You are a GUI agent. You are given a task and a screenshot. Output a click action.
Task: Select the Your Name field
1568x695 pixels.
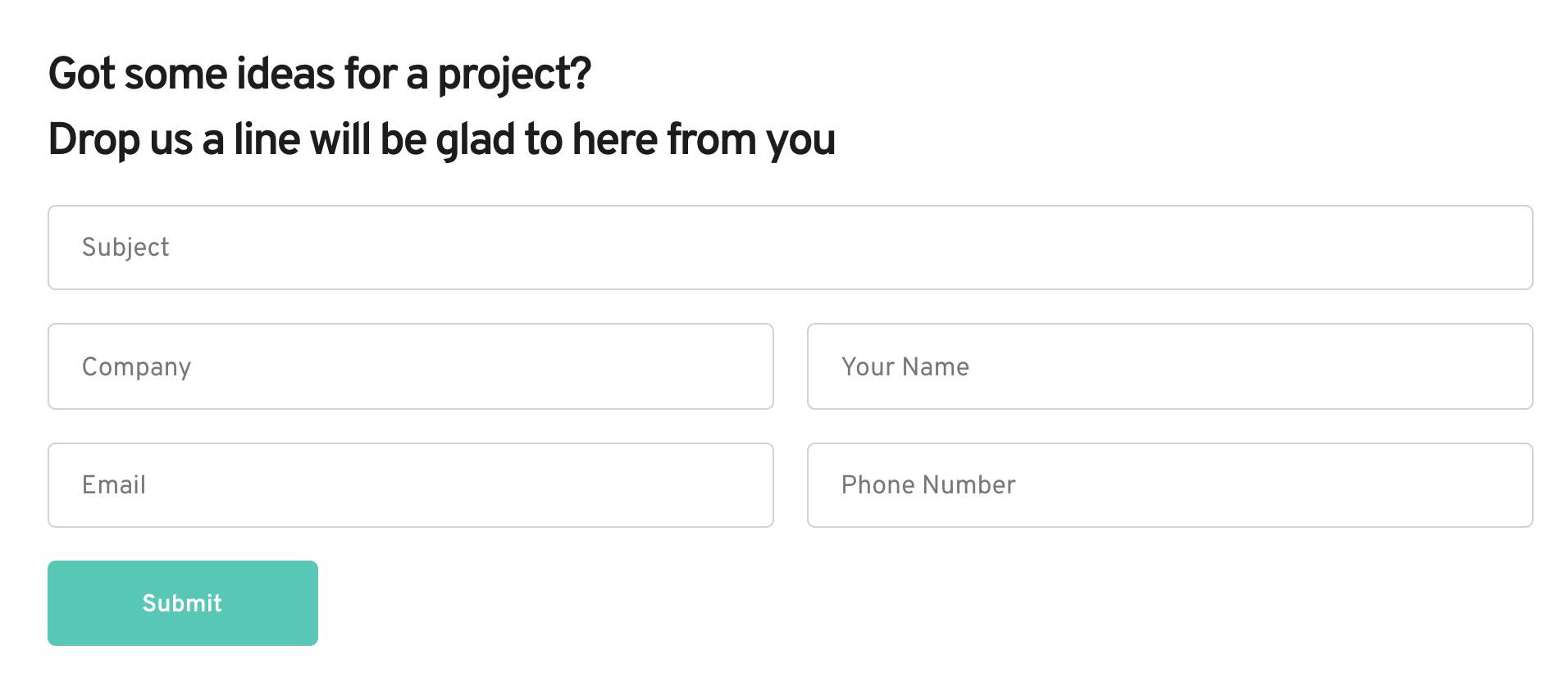tap(1169, 366)
